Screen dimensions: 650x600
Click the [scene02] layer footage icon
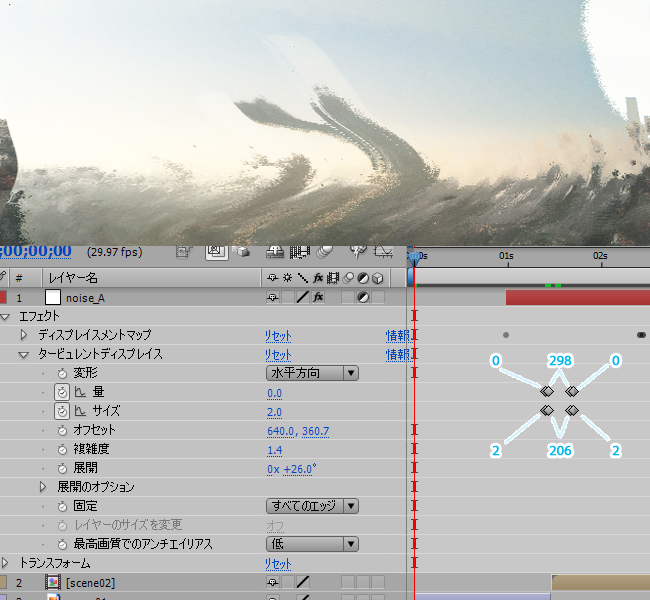pyautogui.click(x=53, y=582)
